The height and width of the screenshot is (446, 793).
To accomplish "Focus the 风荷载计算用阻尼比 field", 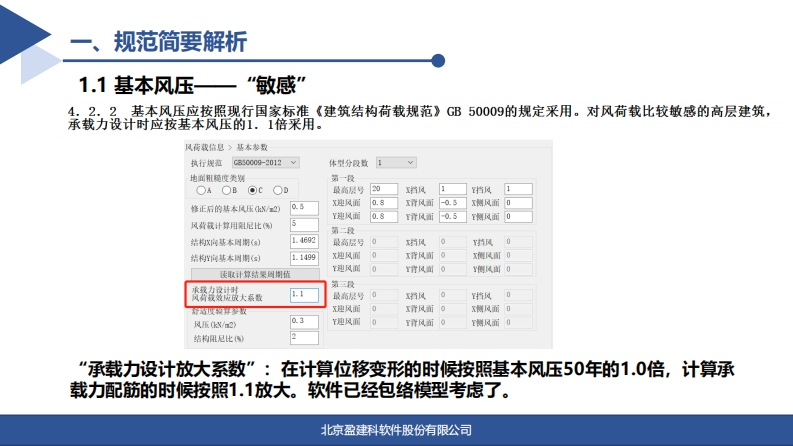I will pos(304,224).
